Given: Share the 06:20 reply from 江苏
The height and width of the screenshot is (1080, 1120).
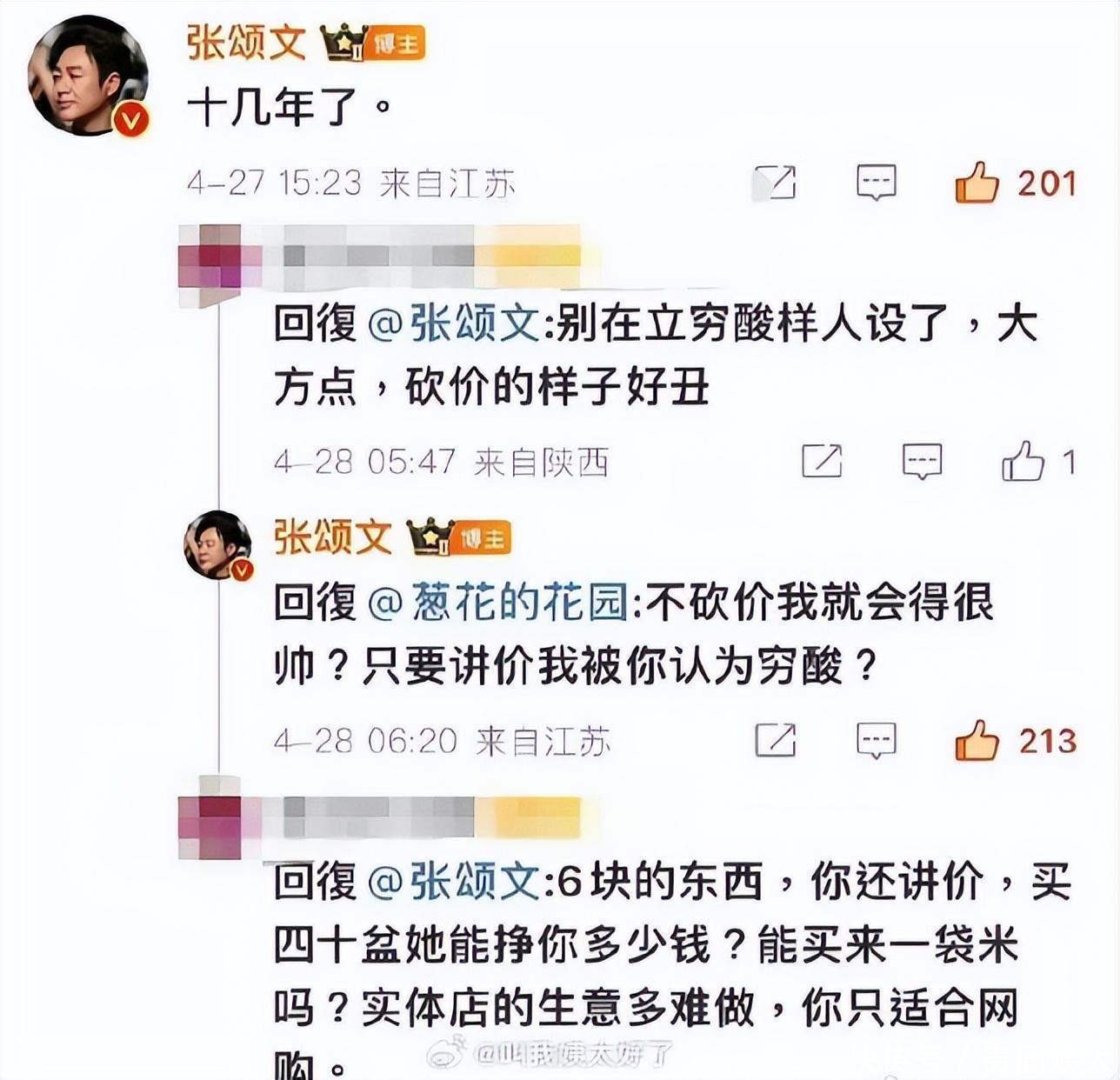Looking at the screenshot, I should coord(775,741).
